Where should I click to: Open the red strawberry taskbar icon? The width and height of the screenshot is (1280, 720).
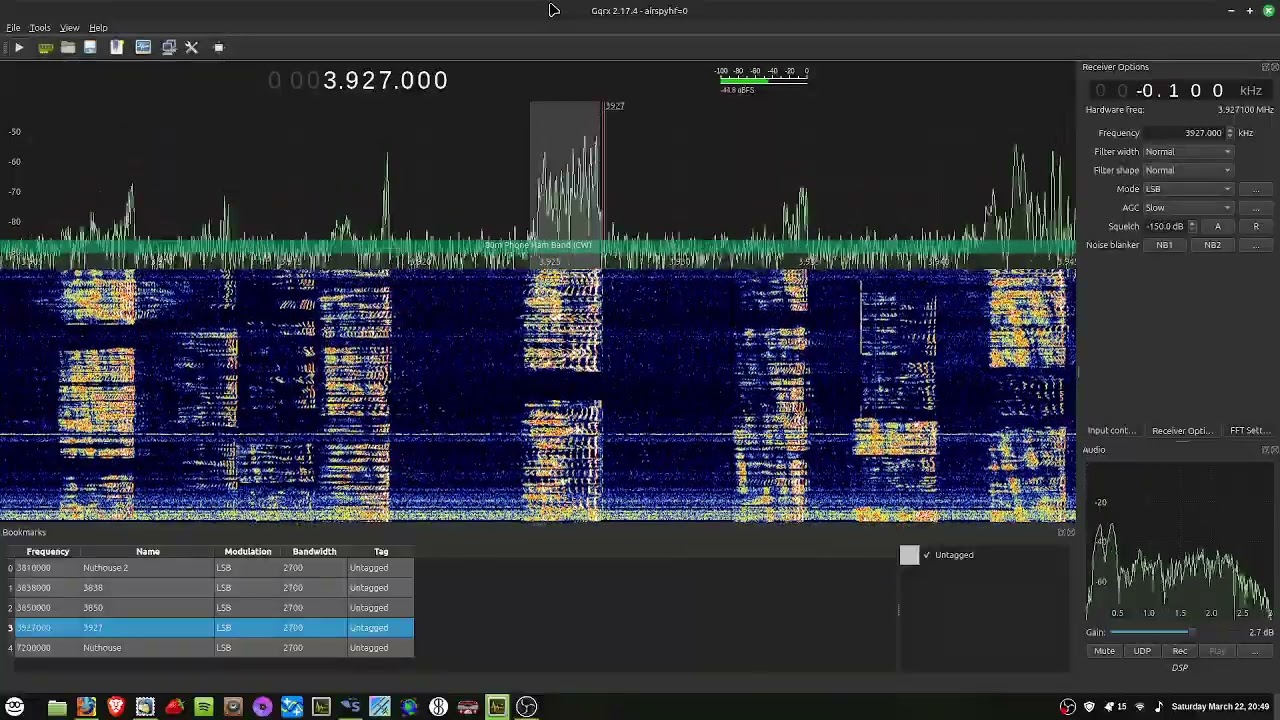tap(175, 707)
